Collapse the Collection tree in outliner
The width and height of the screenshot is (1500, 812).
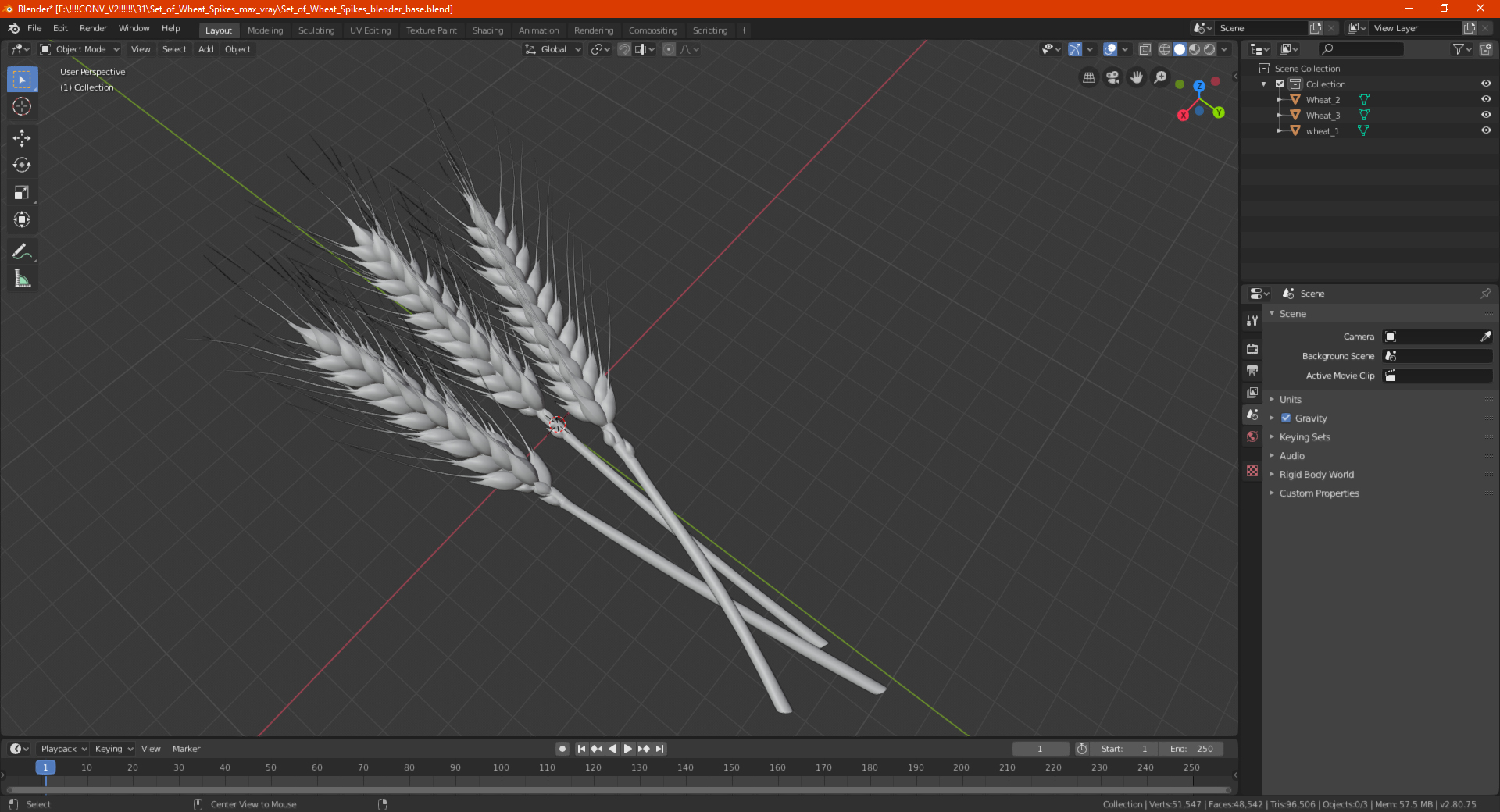click(x=1264, y=84)
